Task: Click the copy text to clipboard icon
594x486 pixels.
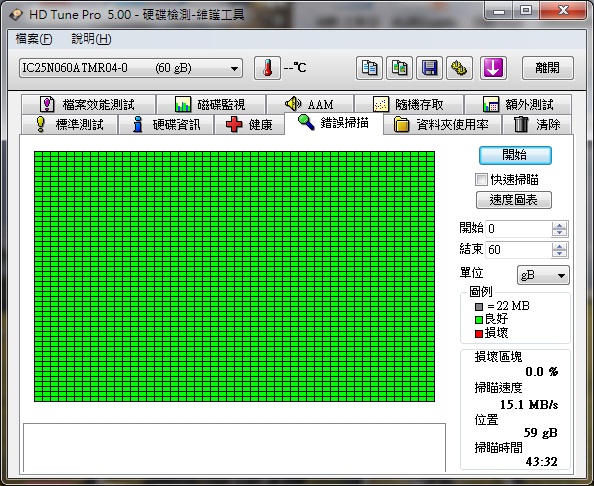Action: [369, 68]
